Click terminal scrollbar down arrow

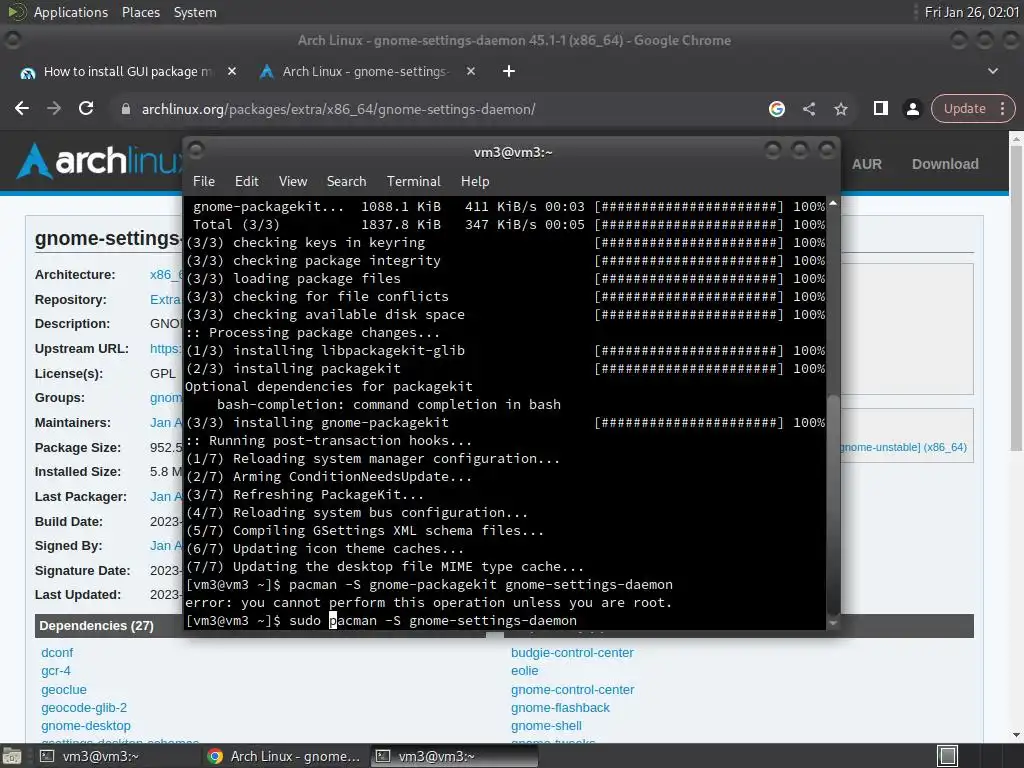(x=833, y=624)
